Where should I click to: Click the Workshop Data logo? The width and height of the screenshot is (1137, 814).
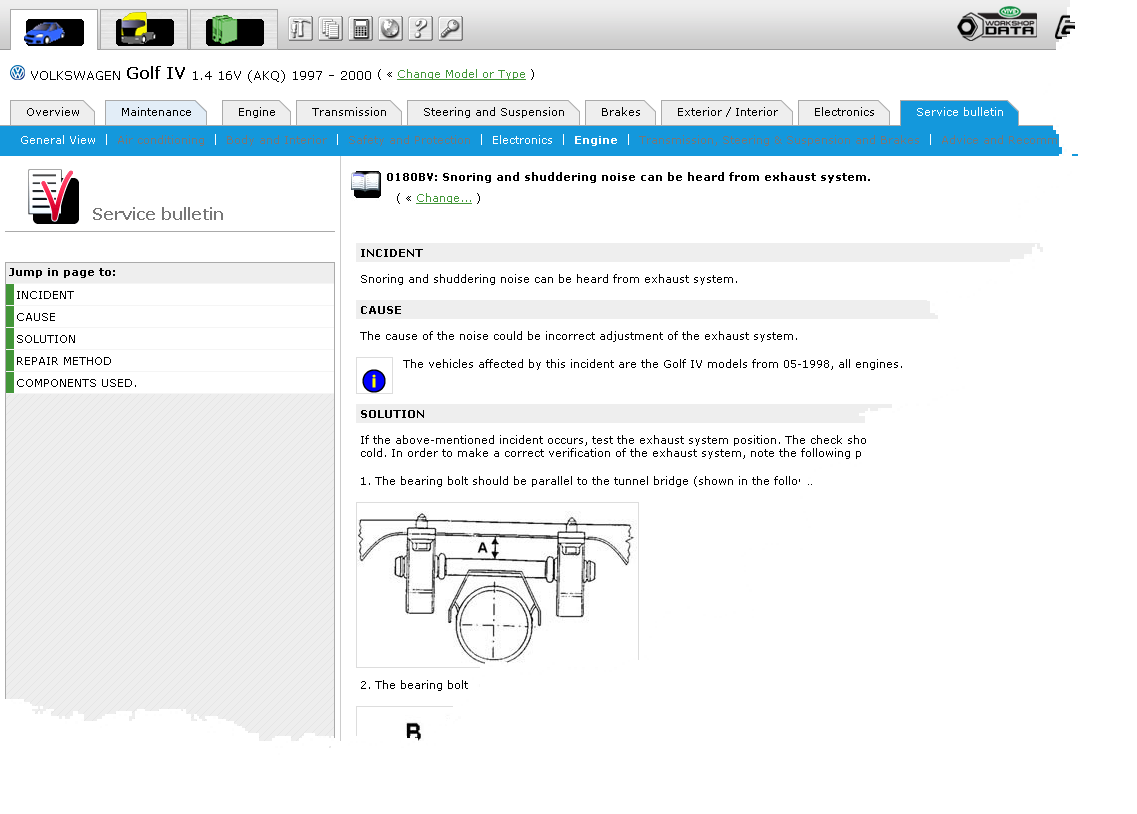click(x=997, y=25)
